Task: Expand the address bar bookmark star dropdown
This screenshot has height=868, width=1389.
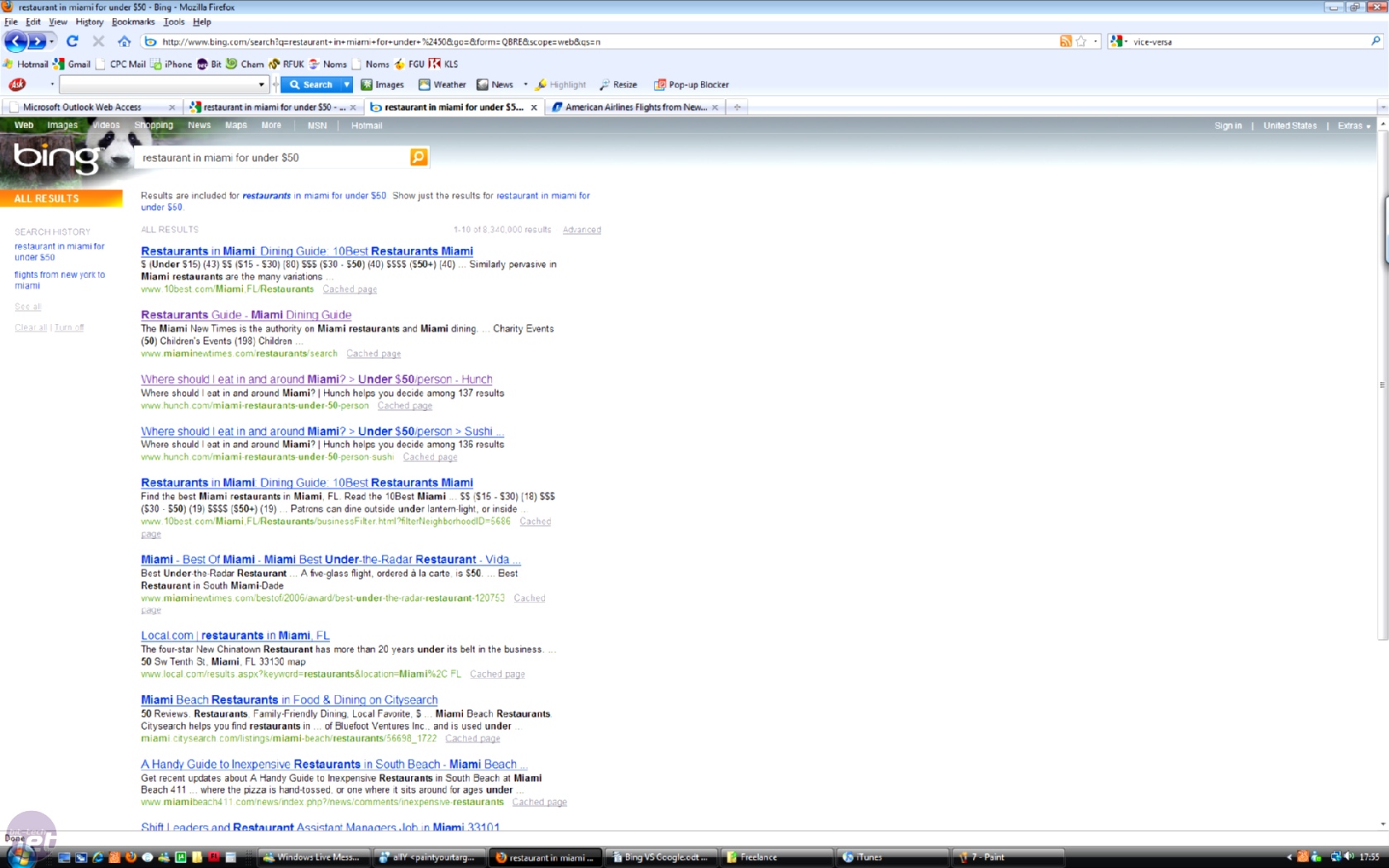Action: click(x=1095, y=41)
